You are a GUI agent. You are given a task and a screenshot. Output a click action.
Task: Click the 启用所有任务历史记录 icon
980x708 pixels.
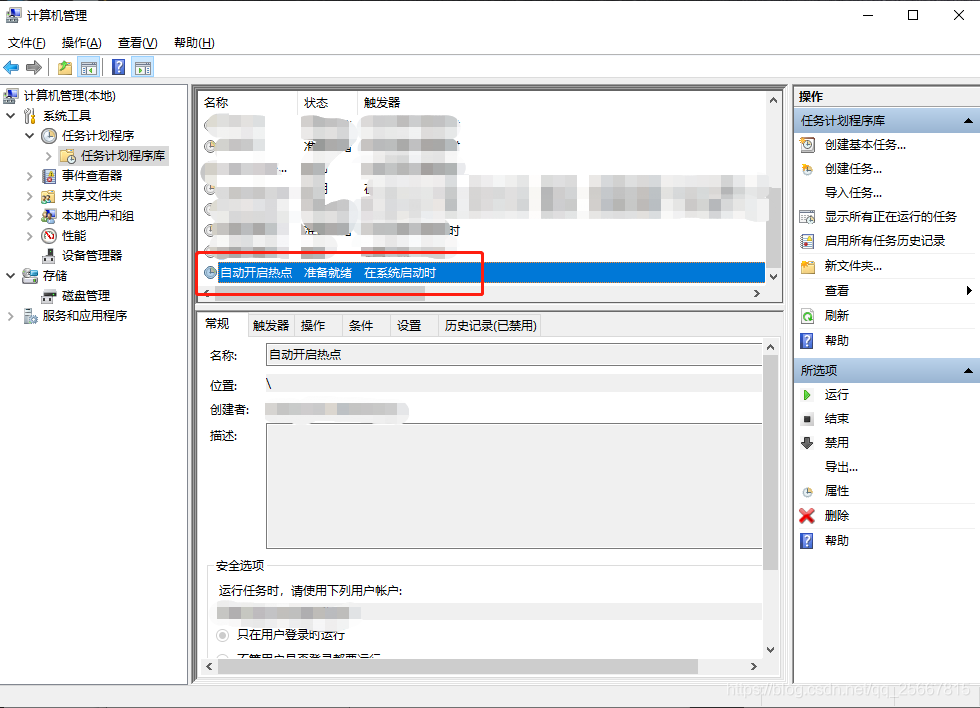[x=808, y=241]
